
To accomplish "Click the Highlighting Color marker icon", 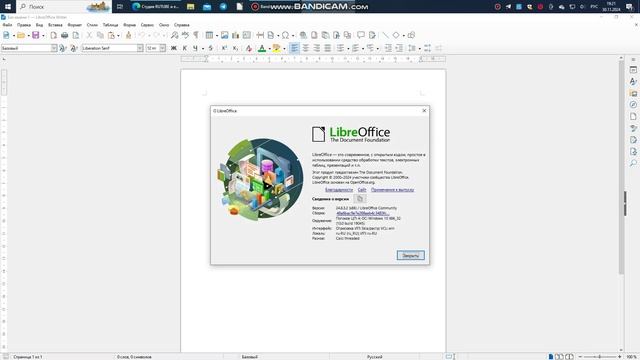I will click(277, 48).
